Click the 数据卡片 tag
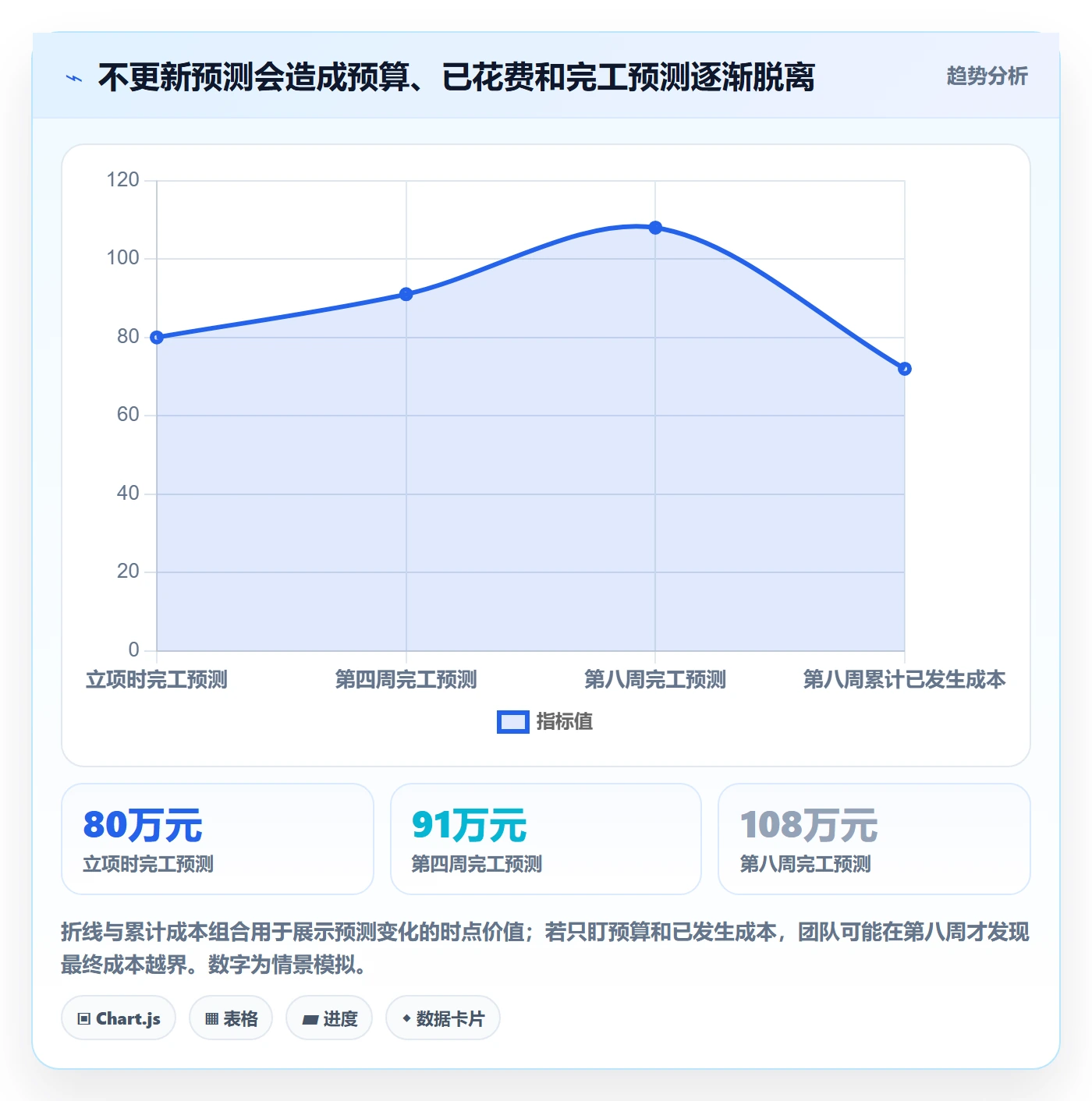The image size is (1092, 1101). pyautogui.click(x=443, y=1018)
